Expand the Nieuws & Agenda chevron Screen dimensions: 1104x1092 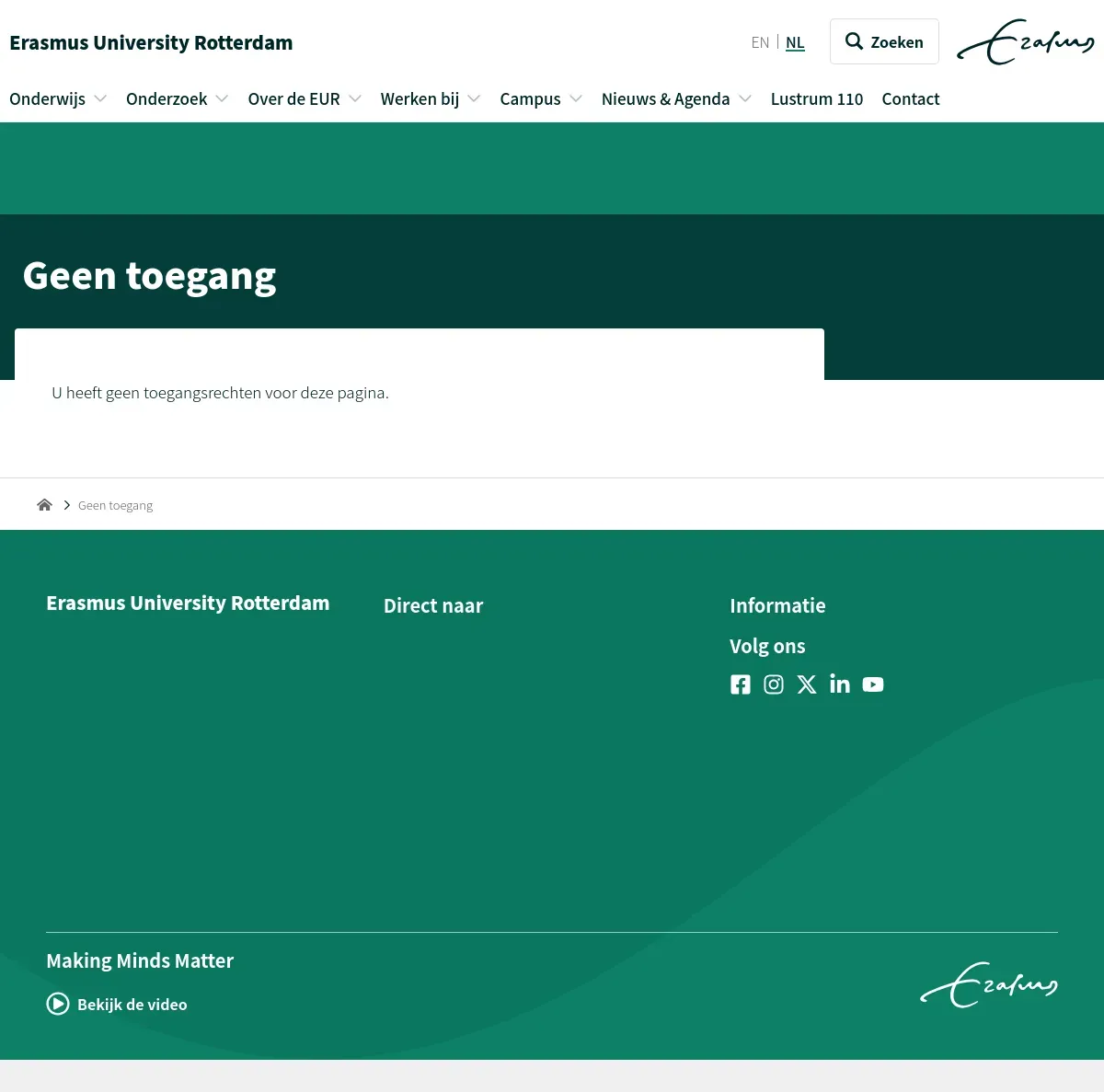click(x=745, y=98)
